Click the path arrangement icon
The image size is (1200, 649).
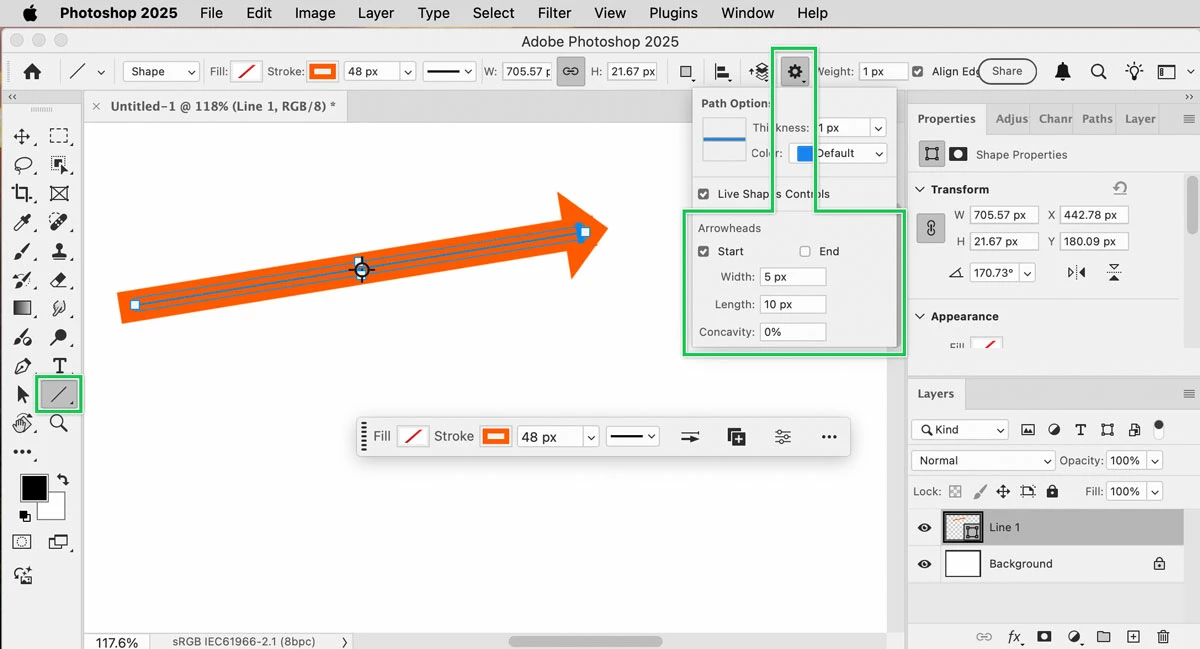[x=759, y=71]
